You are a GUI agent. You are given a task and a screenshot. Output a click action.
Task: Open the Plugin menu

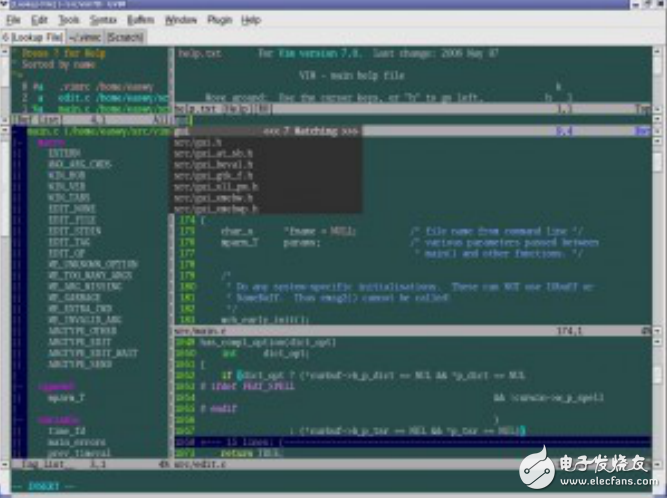point(218,19)
